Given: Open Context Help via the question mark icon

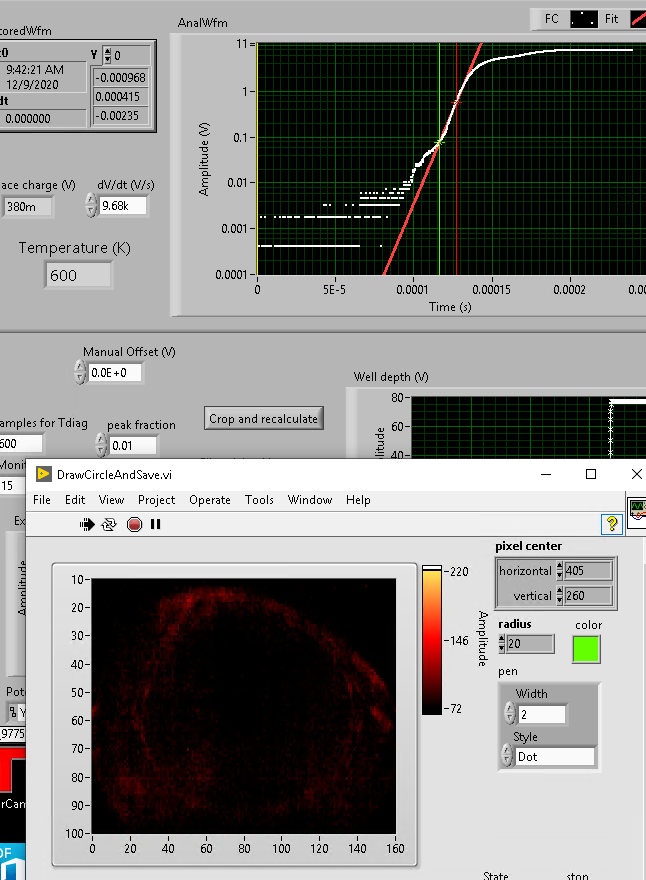Looking at the screenshot, I should click(612, 524).
